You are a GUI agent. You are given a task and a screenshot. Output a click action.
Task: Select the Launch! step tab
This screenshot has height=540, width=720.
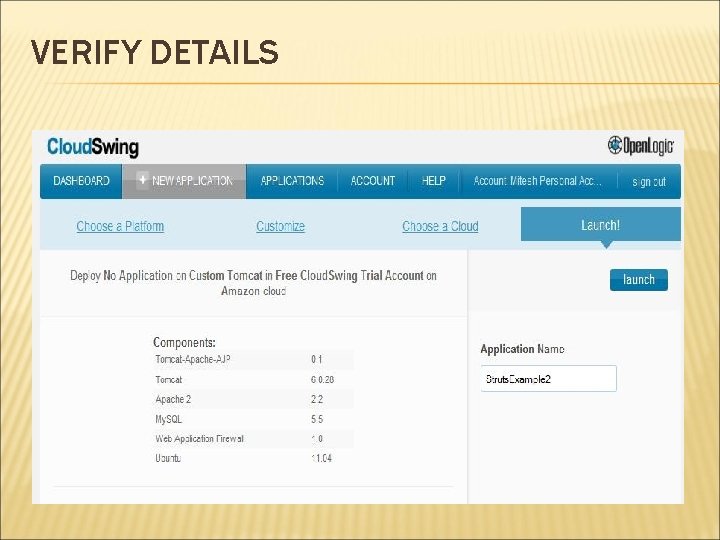(601, 225)
